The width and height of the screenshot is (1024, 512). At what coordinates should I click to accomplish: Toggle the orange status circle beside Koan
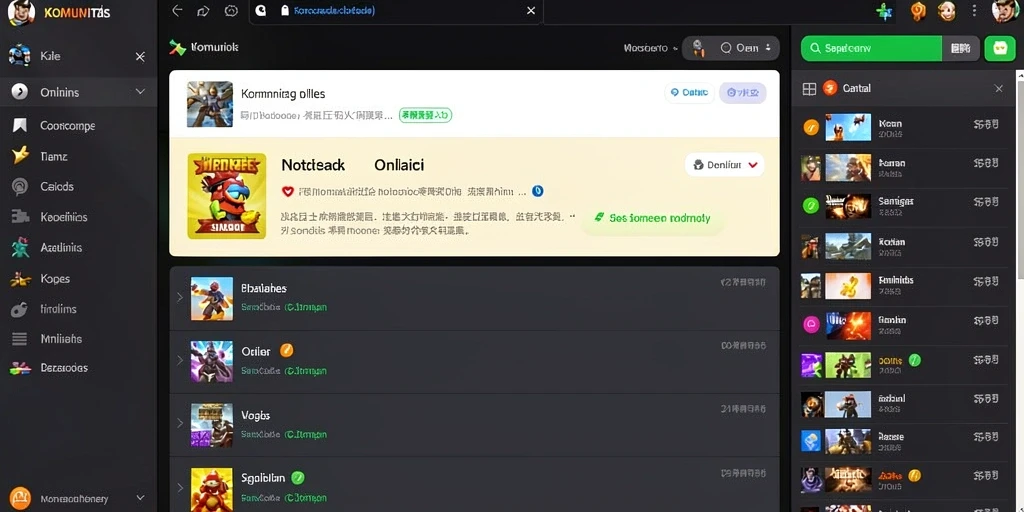click(x=810, y=127)
